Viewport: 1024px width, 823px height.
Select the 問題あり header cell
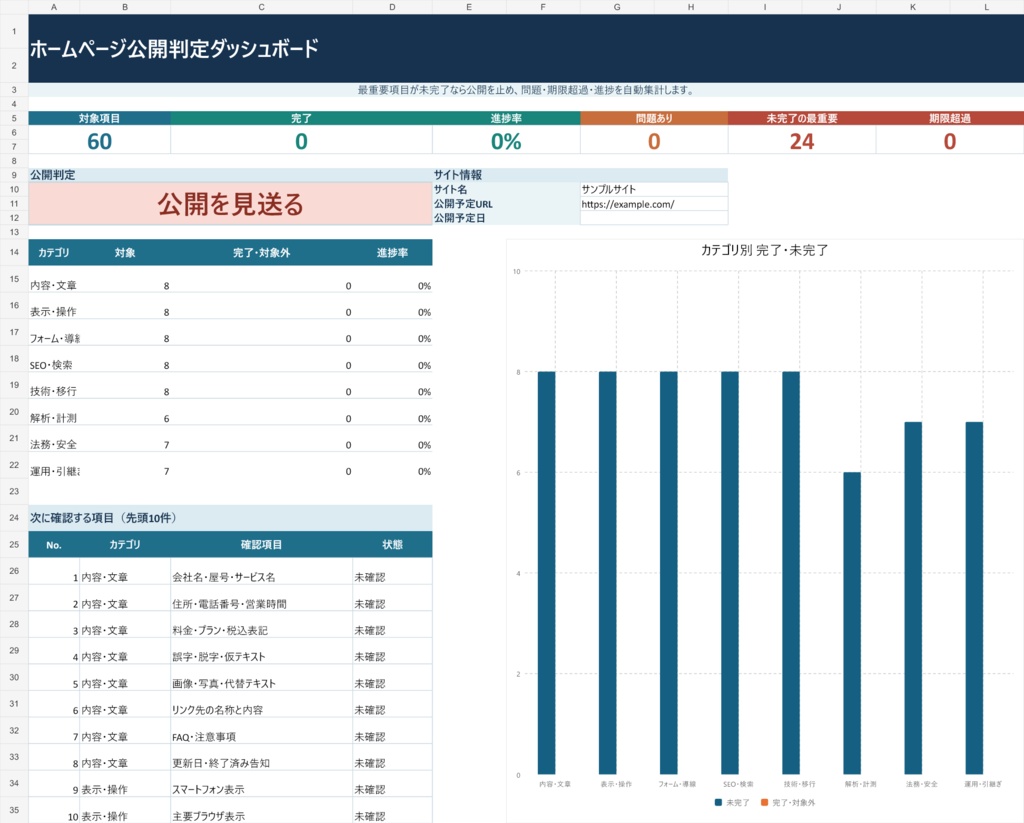(x=654, y=118)
